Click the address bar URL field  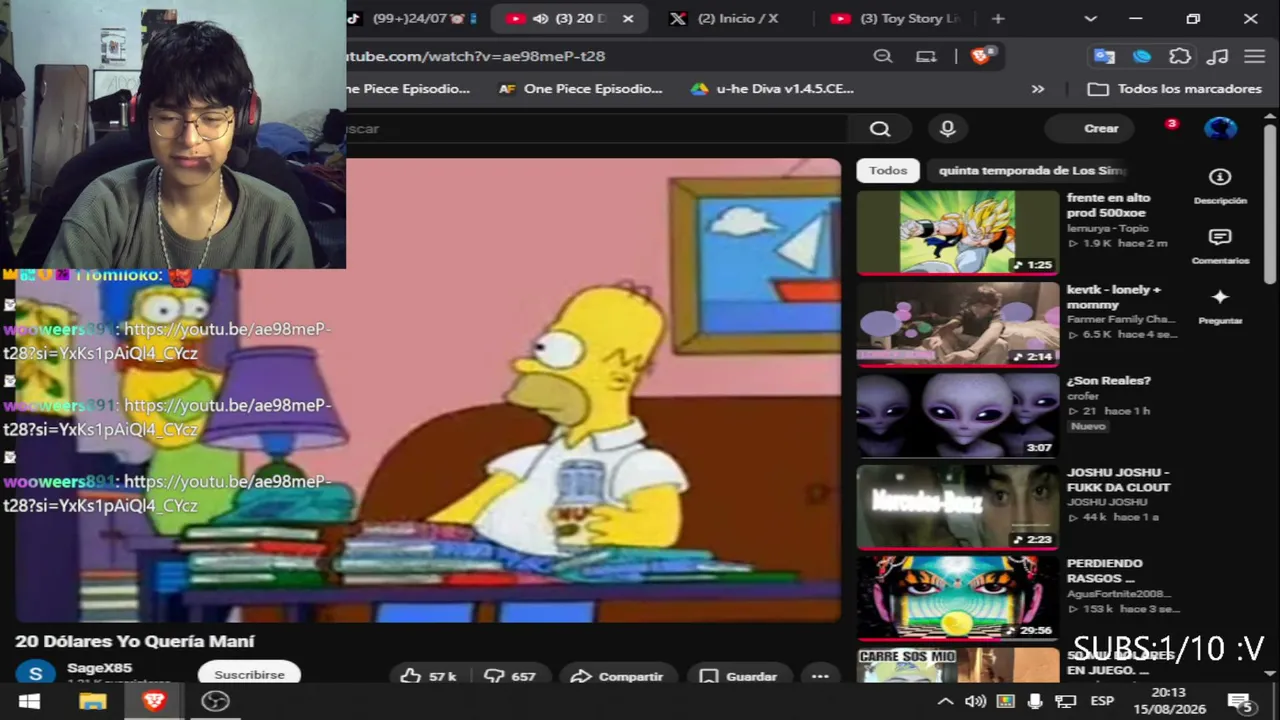click(600, 56)
